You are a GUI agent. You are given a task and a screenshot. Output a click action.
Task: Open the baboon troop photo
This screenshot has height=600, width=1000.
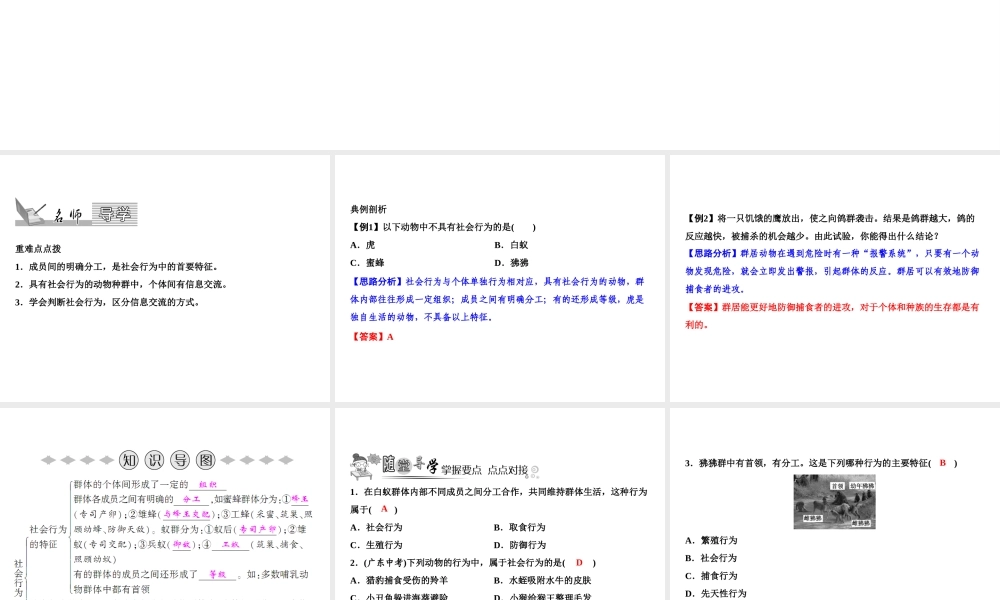[834, 502]
